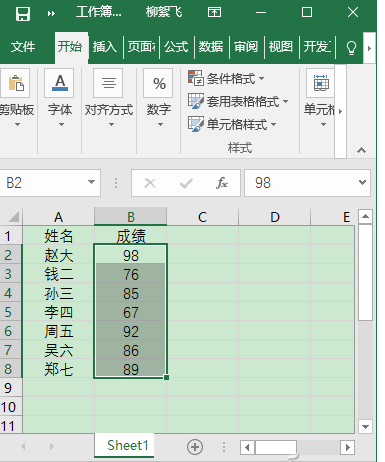
Task: Expand the 对齐方式 dropdown arrow
Action: point(111,125)
